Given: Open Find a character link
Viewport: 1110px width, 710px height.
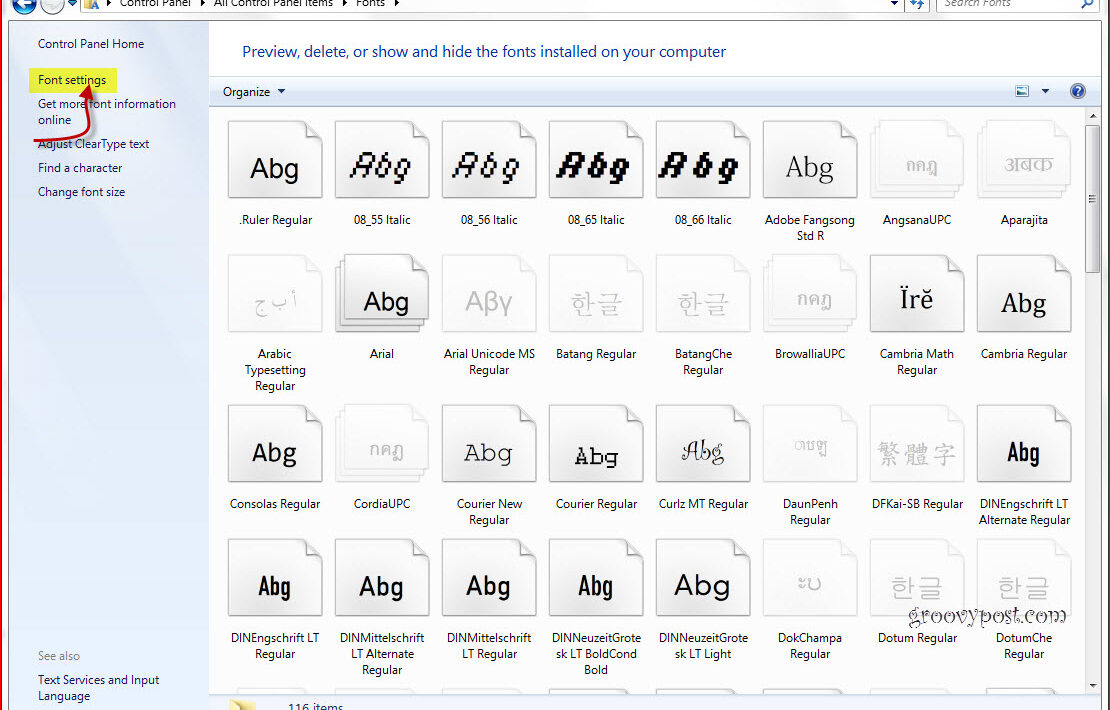Looking at the screenshot, I should pyautogui.click(x=80, y=168).
